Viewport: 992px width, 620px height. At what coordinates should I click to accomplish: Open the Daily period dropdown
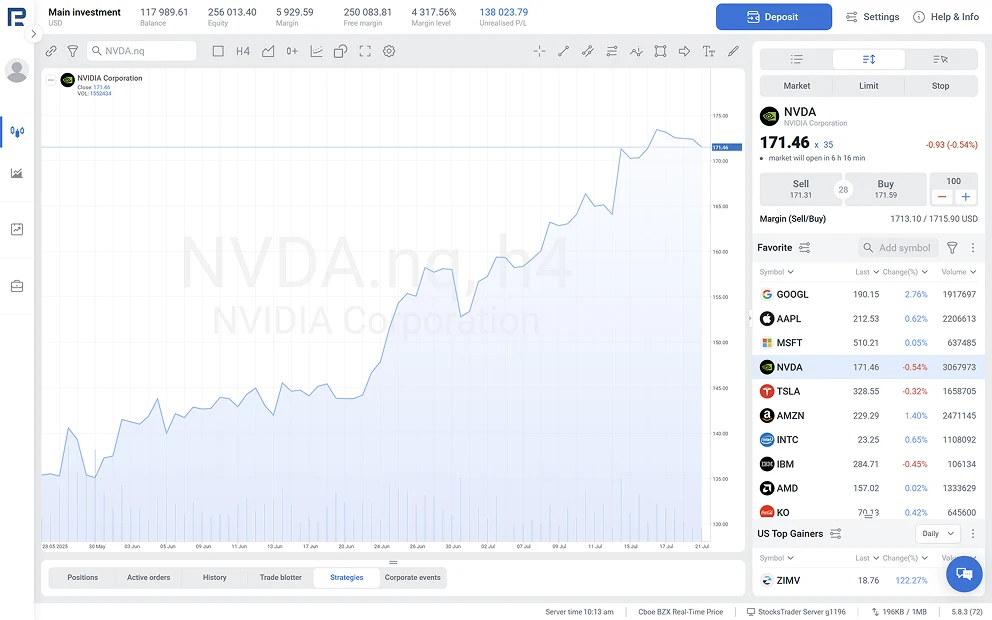point(937,534)
